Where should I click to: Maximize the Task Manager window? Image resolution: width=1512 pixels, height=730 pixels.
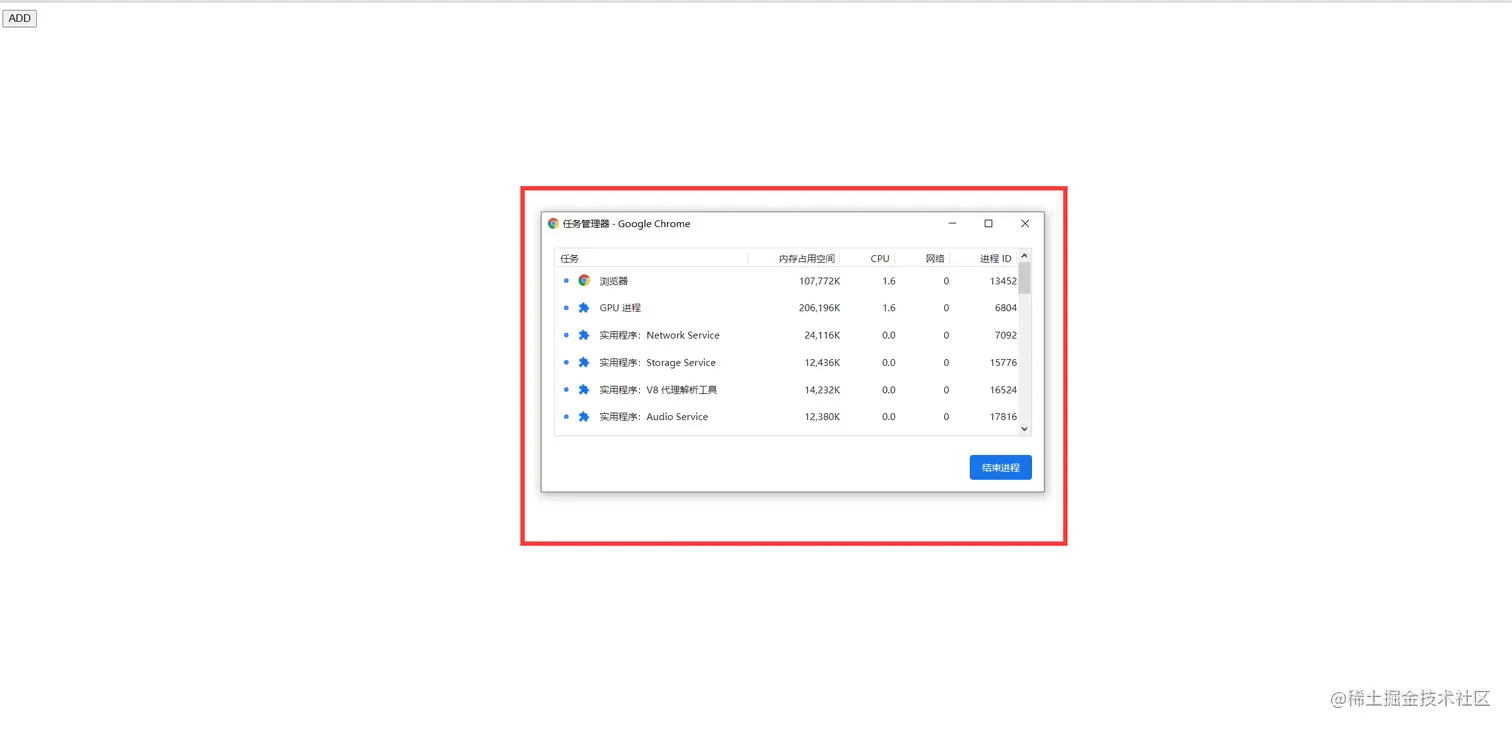(x=988, y=224)
